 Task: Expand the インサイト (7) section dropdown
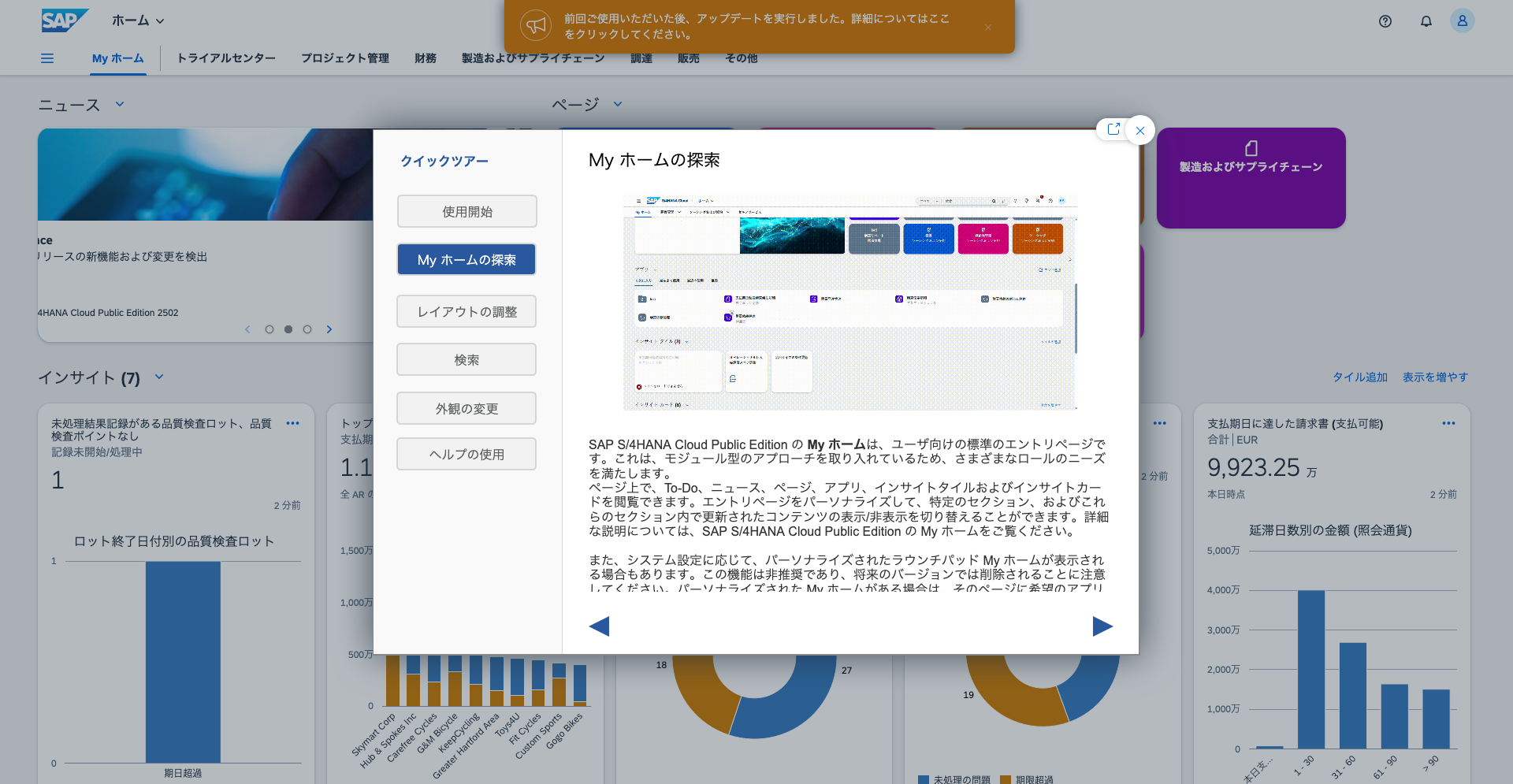pyautogui.click(x=159, y=377)
